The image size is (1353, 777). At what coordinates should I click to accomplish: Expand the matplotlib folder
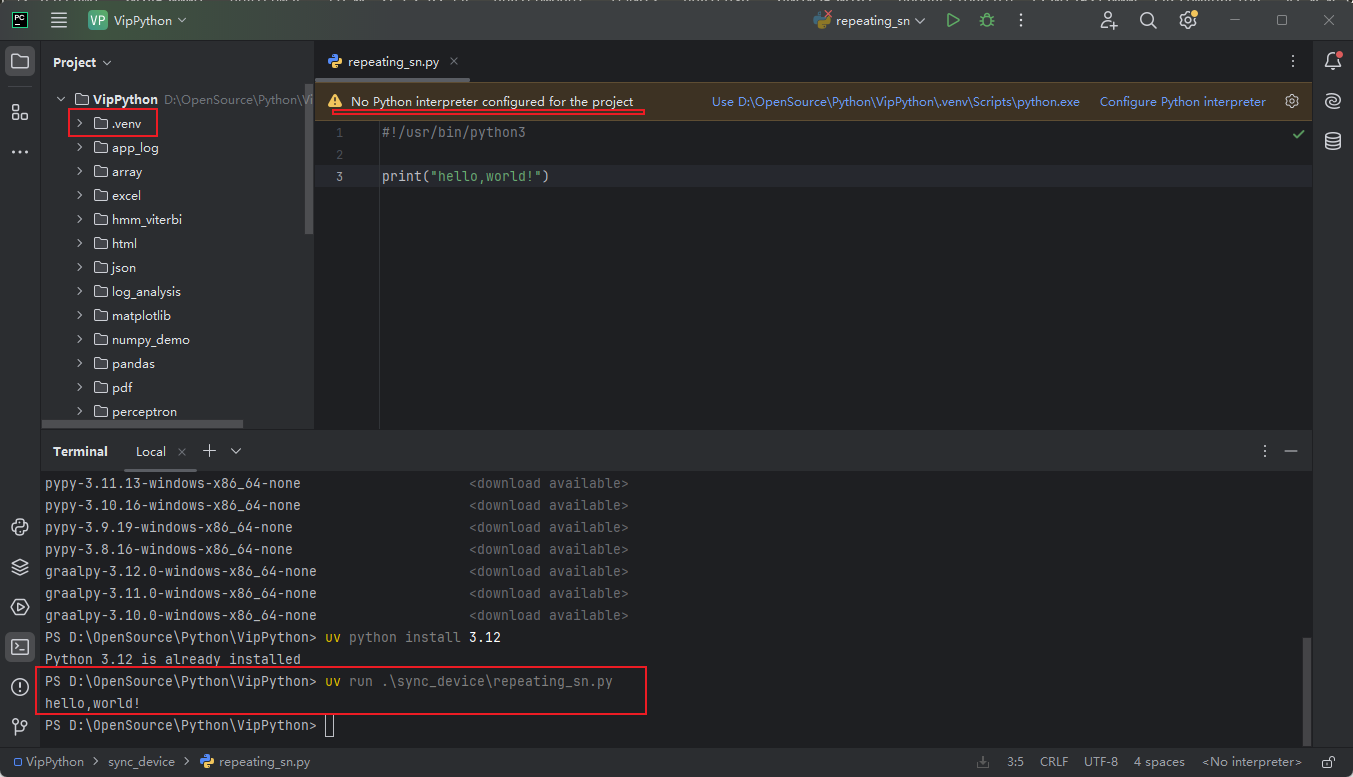point(79,315)
